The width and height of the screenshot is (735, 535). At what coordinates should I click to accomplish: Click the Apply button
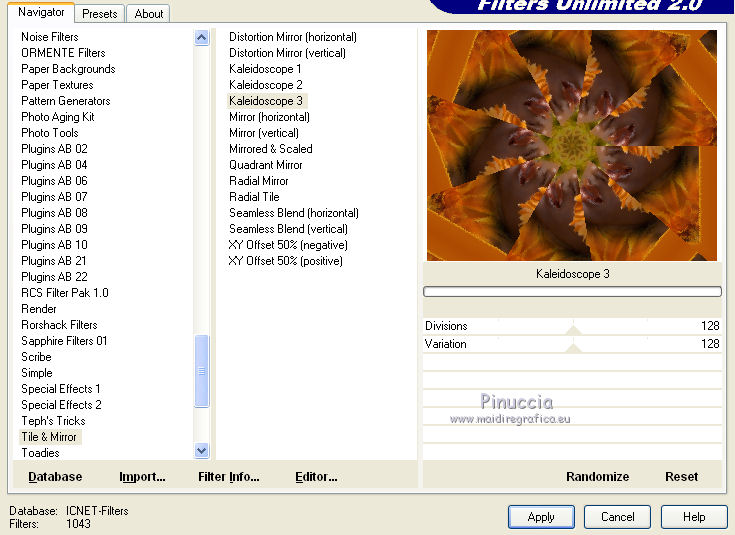point(541,517)
